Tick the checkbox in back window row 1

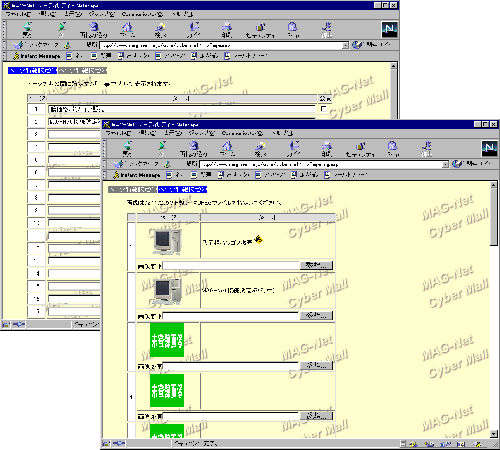[x=323, y=109]
